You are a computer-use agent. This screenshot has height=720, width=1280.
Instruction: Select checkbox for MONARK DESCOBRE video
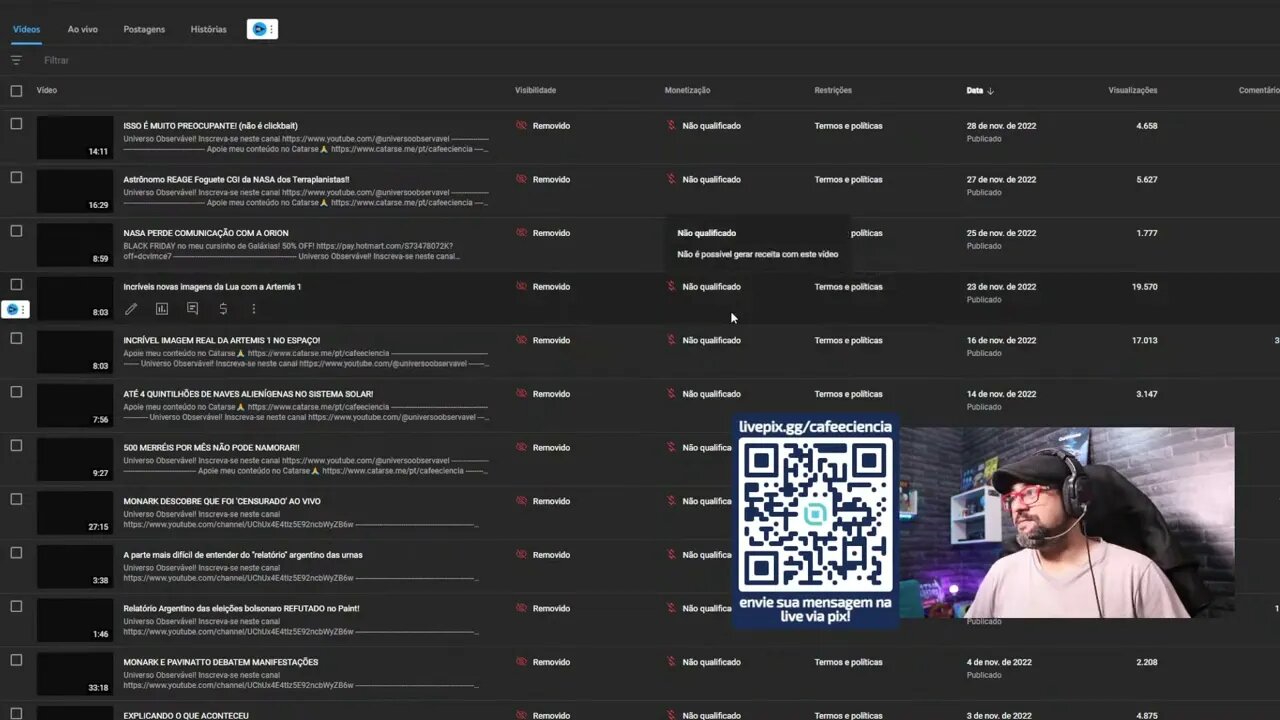tap(16, 499)
